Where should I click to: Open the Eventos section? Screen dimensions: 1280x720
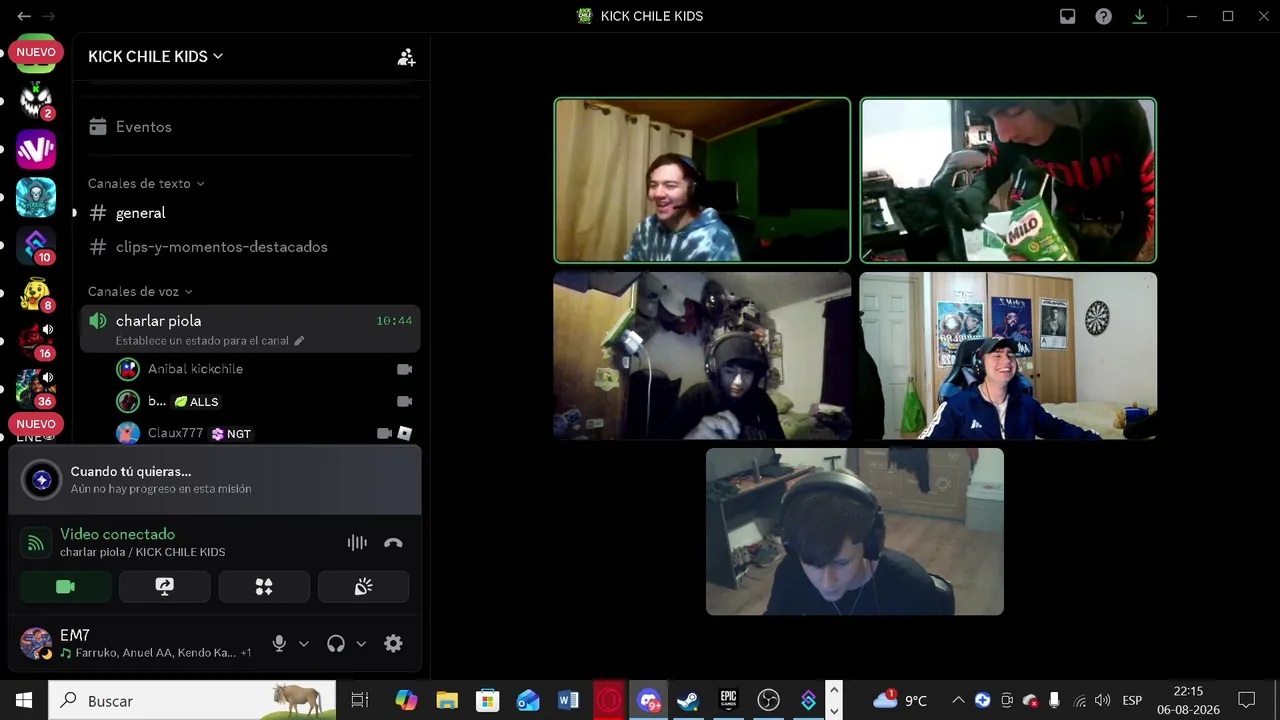[250, 127]
